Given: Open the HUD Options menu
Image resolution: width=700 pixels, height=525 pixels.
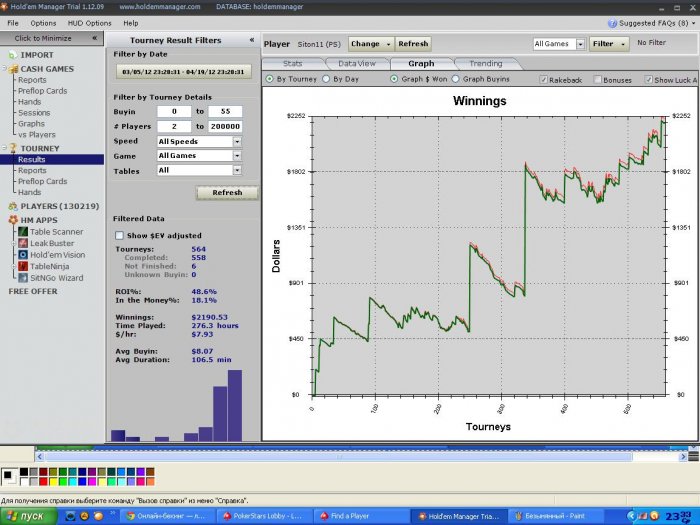Looking at the screenshot, I should pos(90,22).
